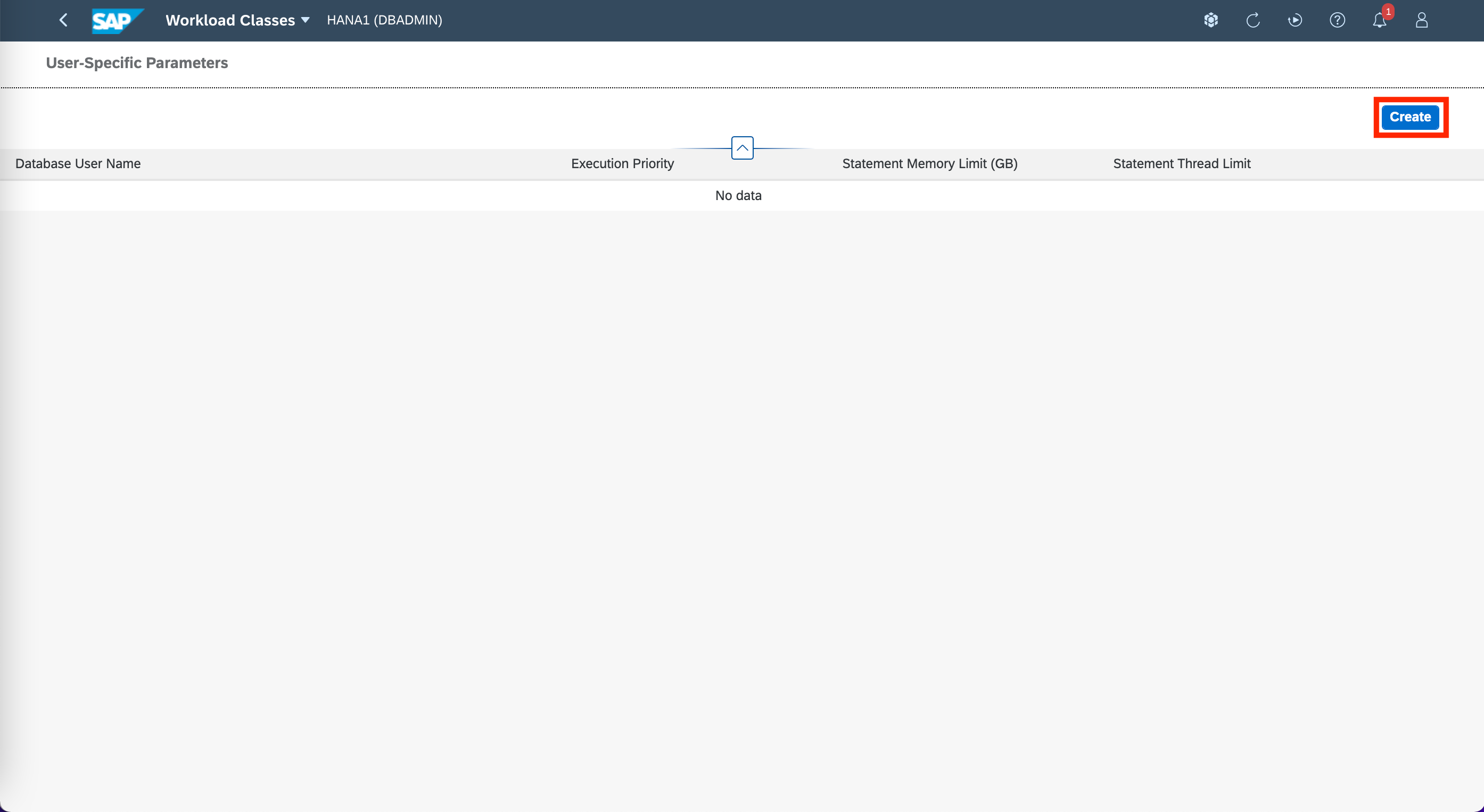Open help via the question mark icon
Viewport: 1484px width, 812px height.
click(1337, 20)
